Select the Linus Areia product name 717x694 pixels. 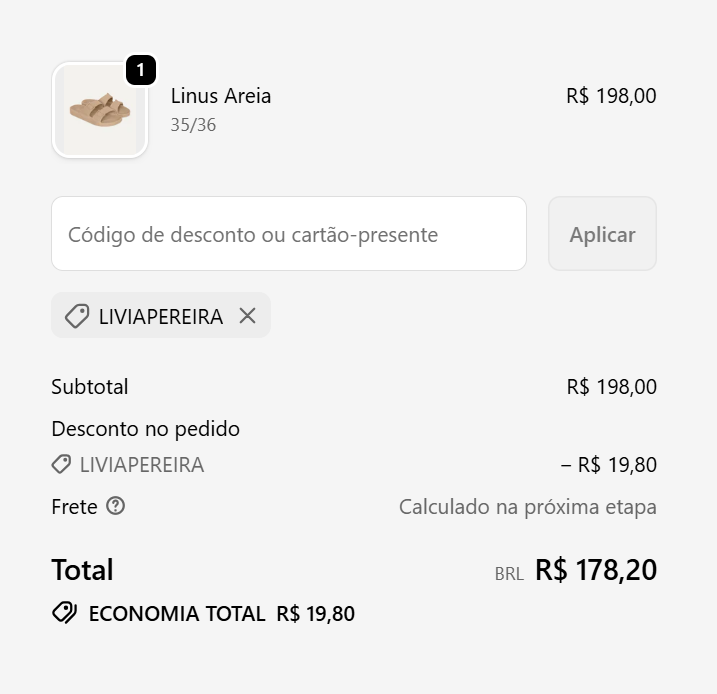coord(221,96)
